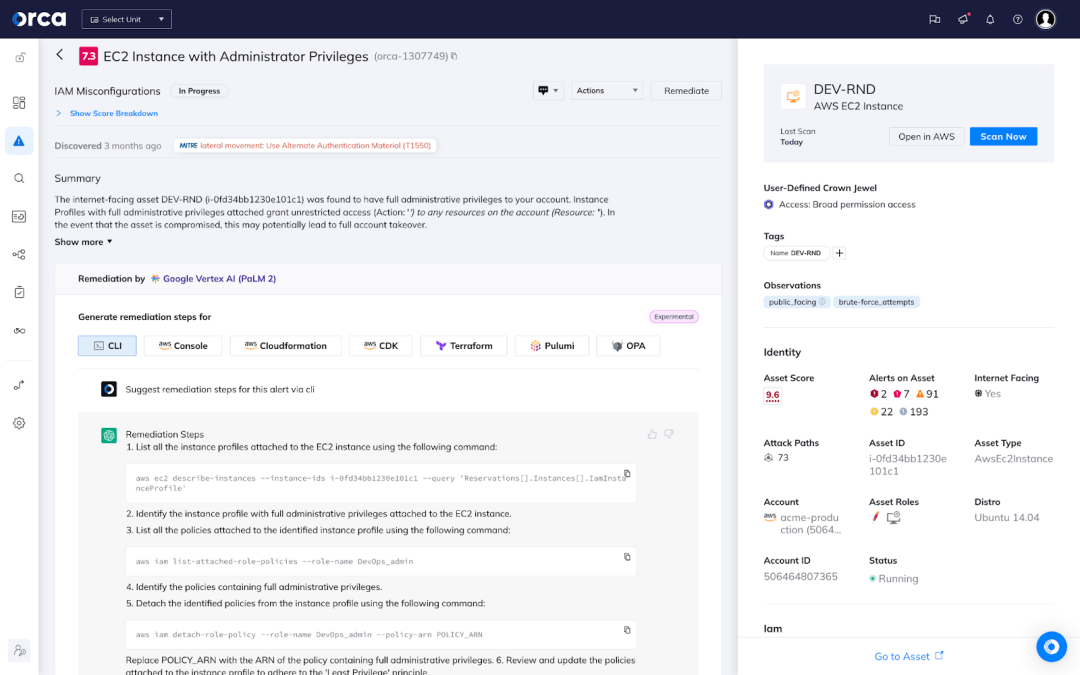Open the comment dropdown button
Viewport: 1080px width, 675px height.
coord(548,90)
